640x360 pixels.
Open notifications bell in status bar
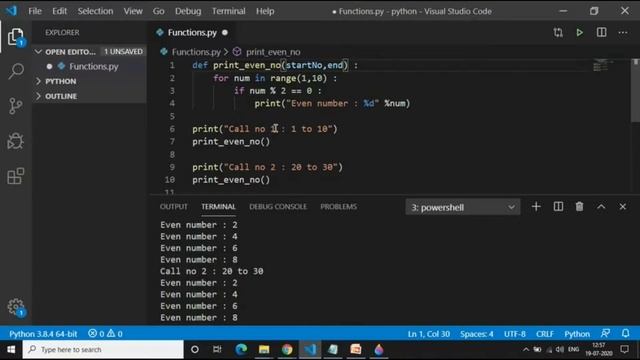[625, 334]
